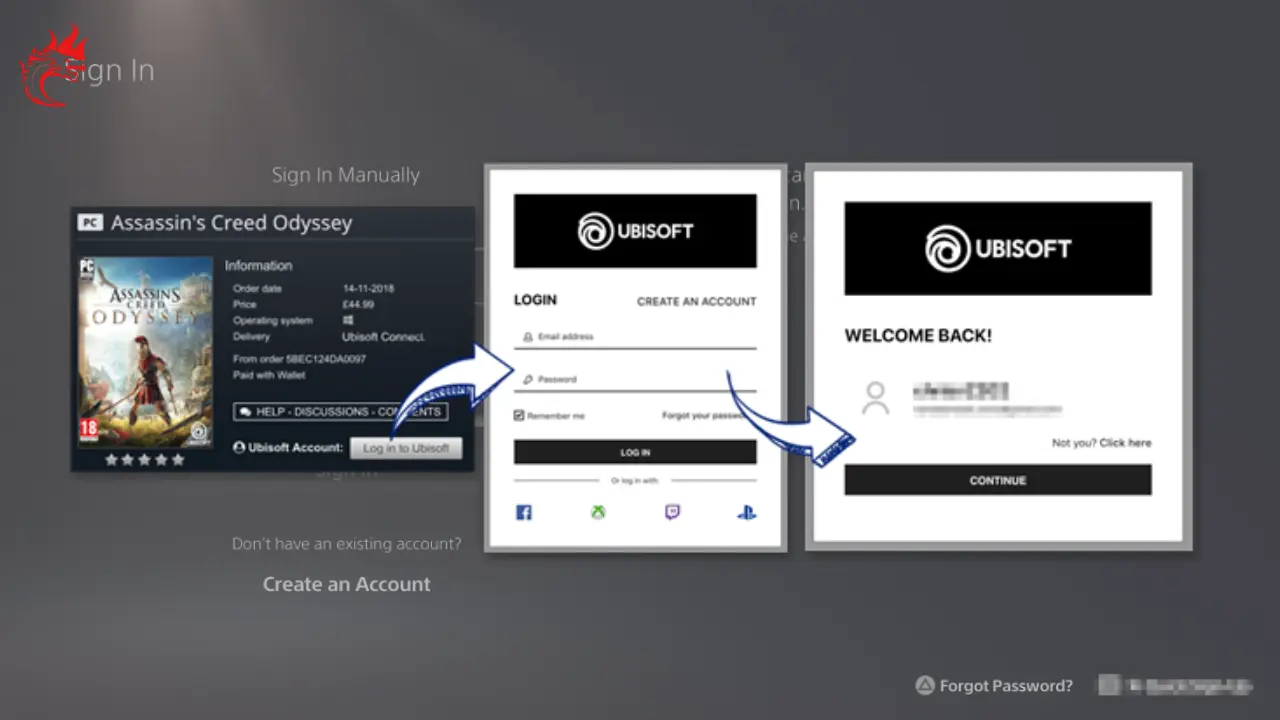The width and height of the screenshot is (1280, 720).
Task: Click HELP - DISCUSSIONS - COMMENTS button
Action: 340,412
